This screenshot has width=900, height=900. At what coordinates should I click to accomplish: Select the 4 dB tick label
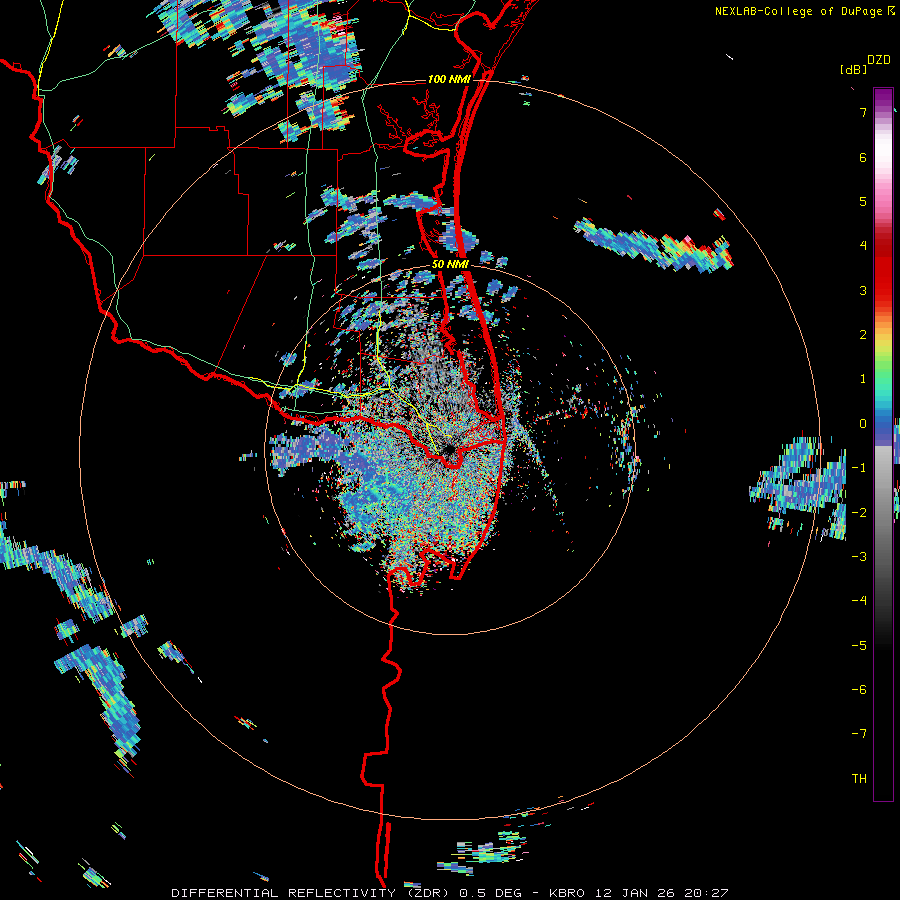pos(863,246)
